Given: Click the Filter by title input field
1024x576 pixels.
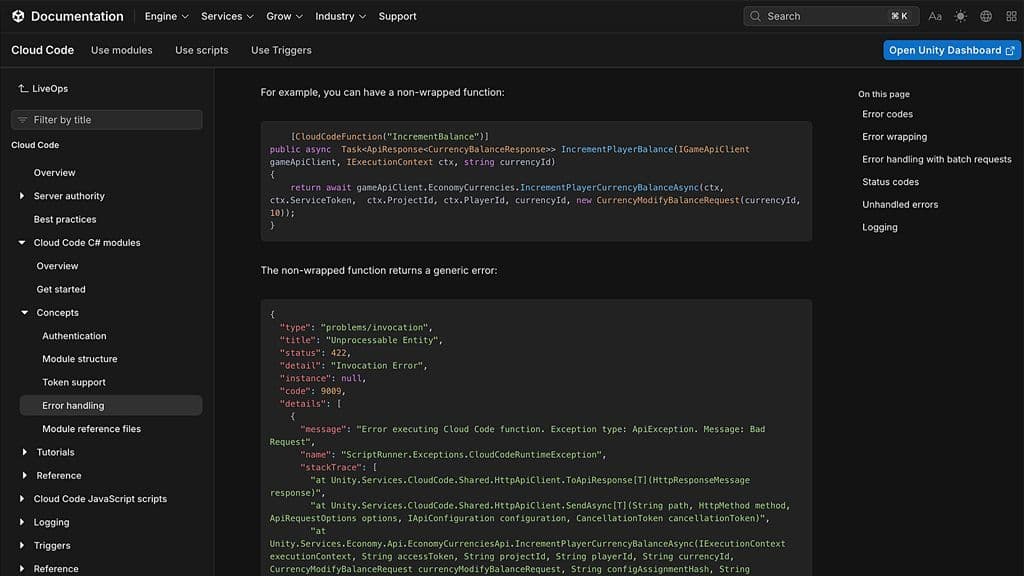Looking at the screenshot, I should click(x=106, y=119).
